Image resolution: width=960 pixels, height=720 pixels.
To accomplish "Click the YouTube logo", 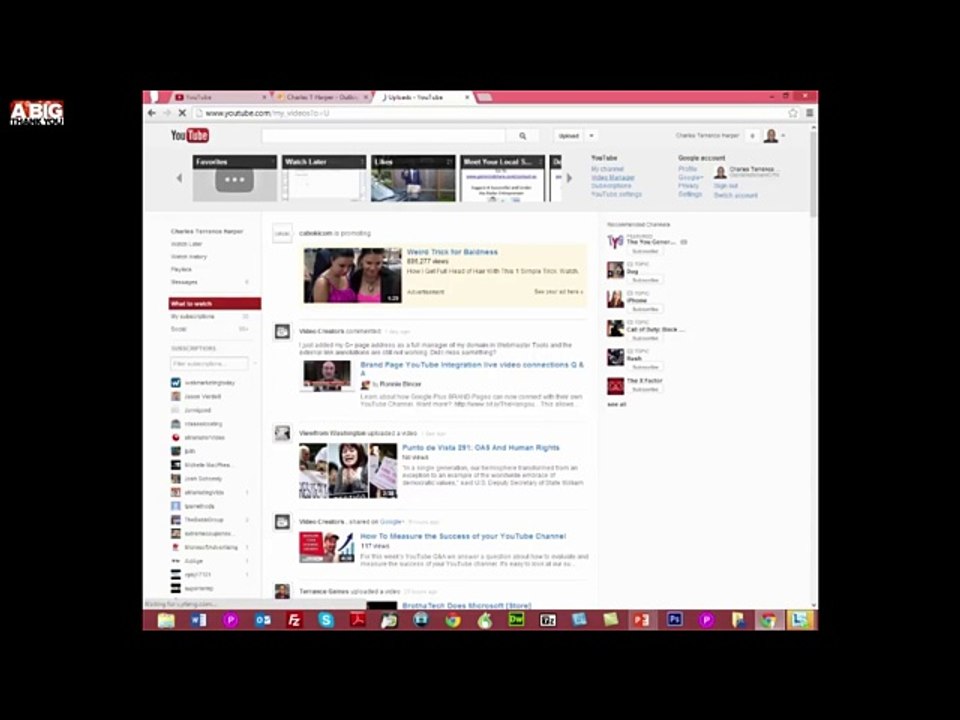I will coord(190,135).
